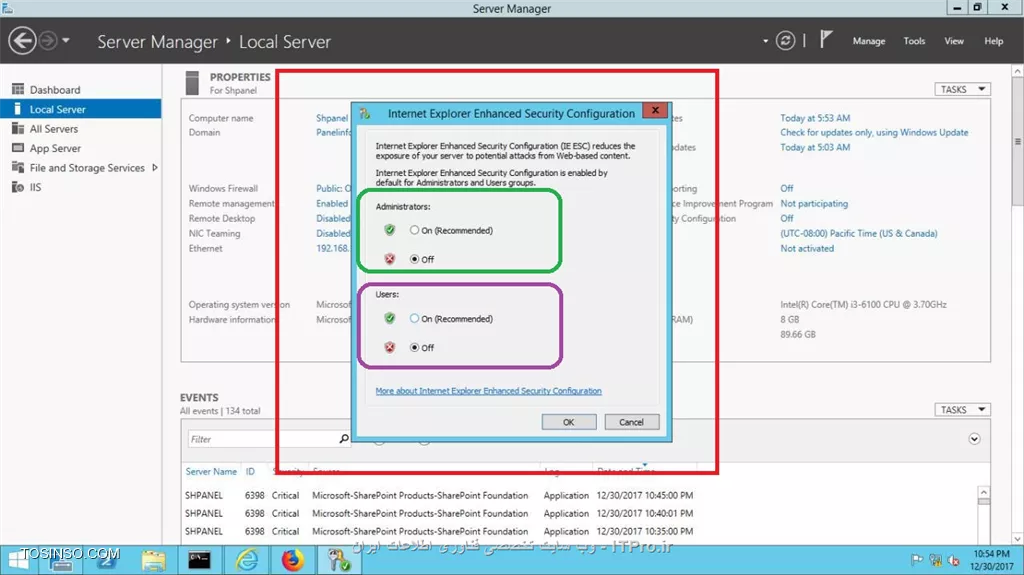Click the IIS icon in sidebar
This screenshot has height=575, width=1024.
18,187
